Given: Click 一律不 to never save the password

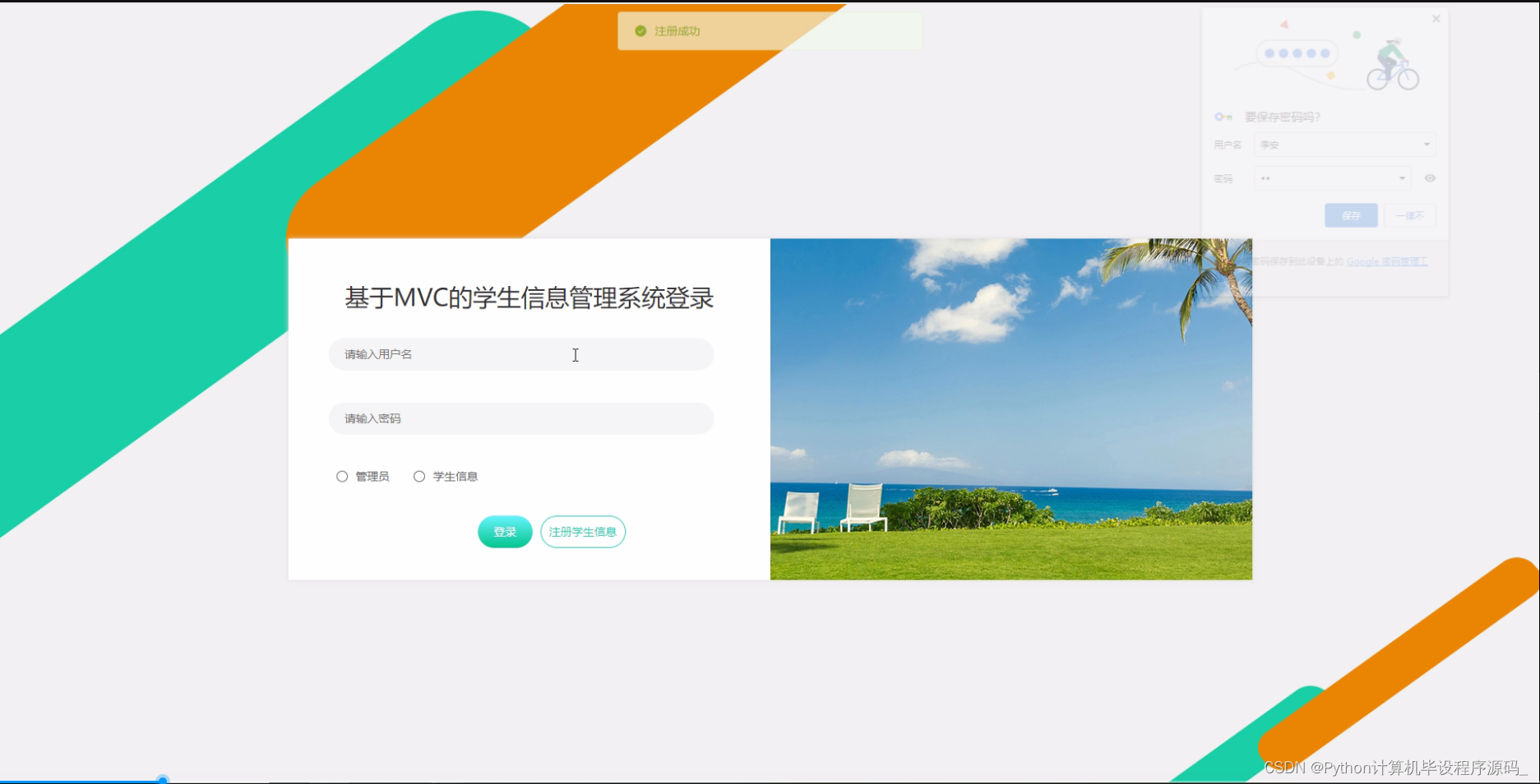Looking at the screenshot, I should pos(1410,214).
